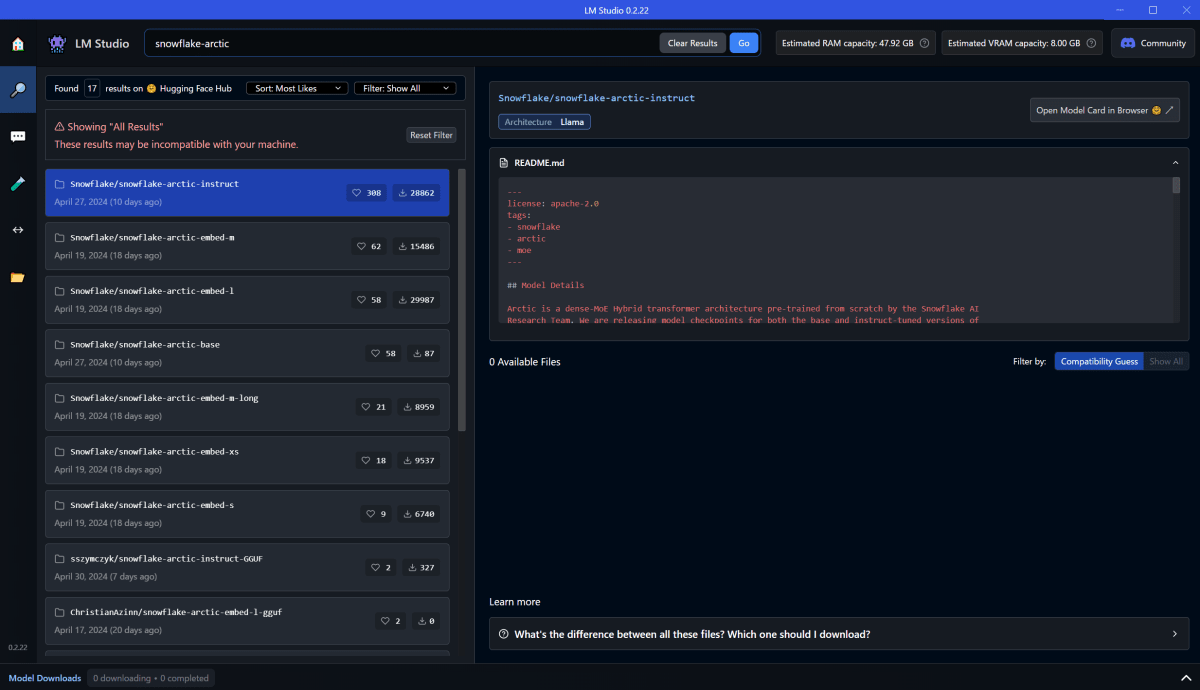Open the My Models folder sidebar icon

[17, 277]
